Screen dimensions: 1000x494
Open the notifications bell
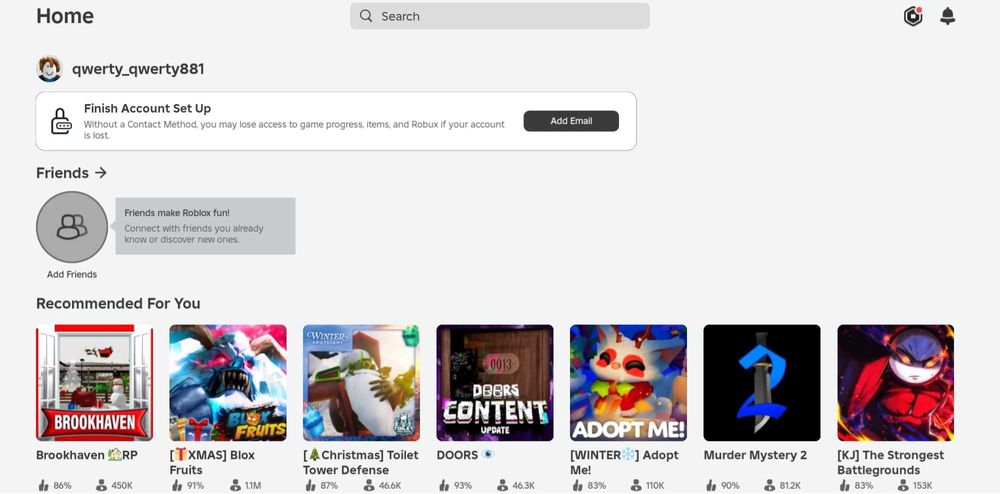[x=948, y=16]
